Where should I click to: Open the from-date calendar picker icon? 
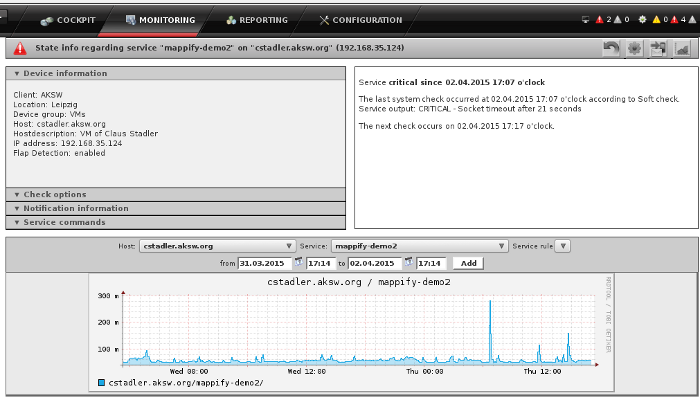(298, 262)
